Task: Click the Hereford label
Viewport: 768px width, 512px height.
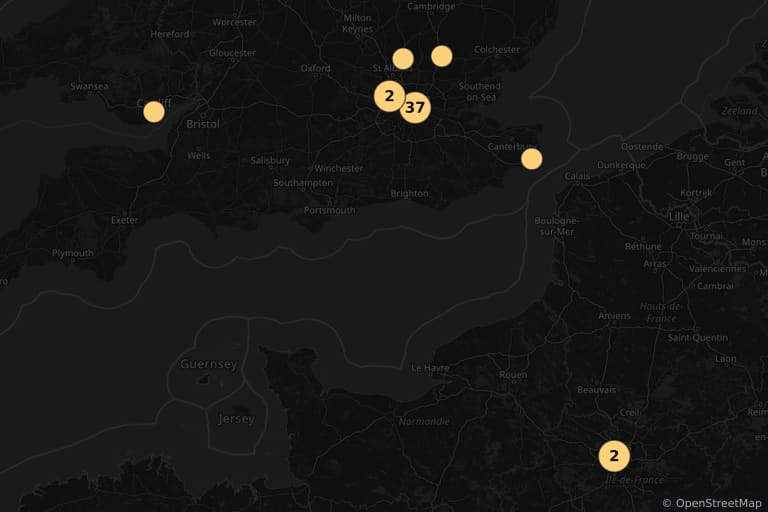Action: tap(169, 34)
